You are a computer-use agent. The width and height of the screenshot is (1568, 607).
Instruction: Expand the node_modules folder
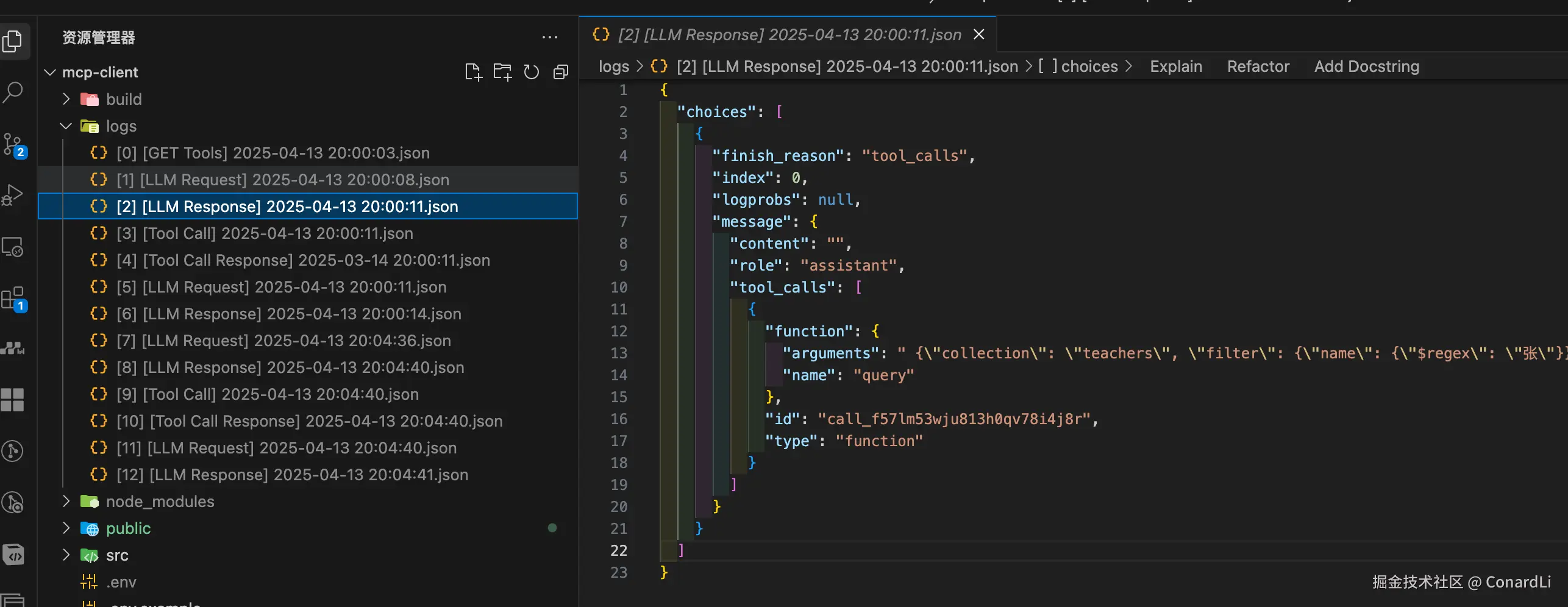pyautogui.click(x=160, y=502)
